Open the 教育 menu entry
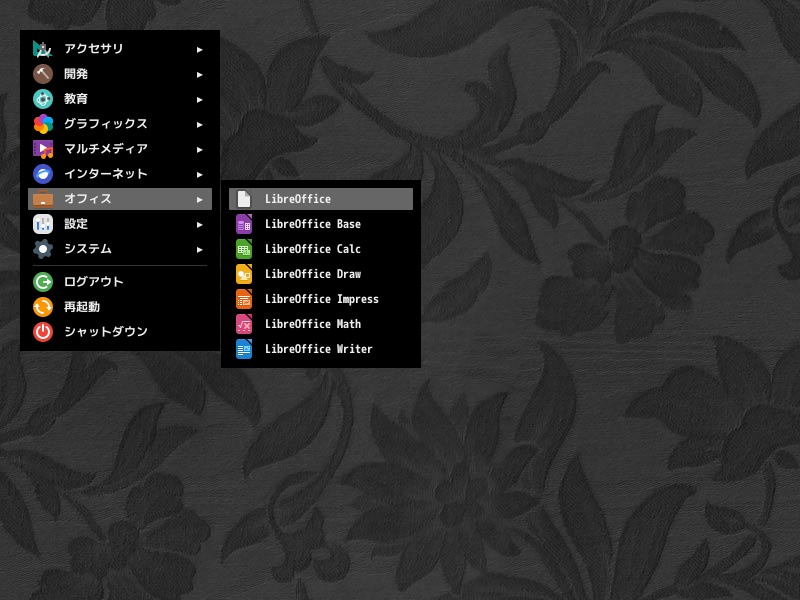Screen dimensions: 800x600 (120, 99)
